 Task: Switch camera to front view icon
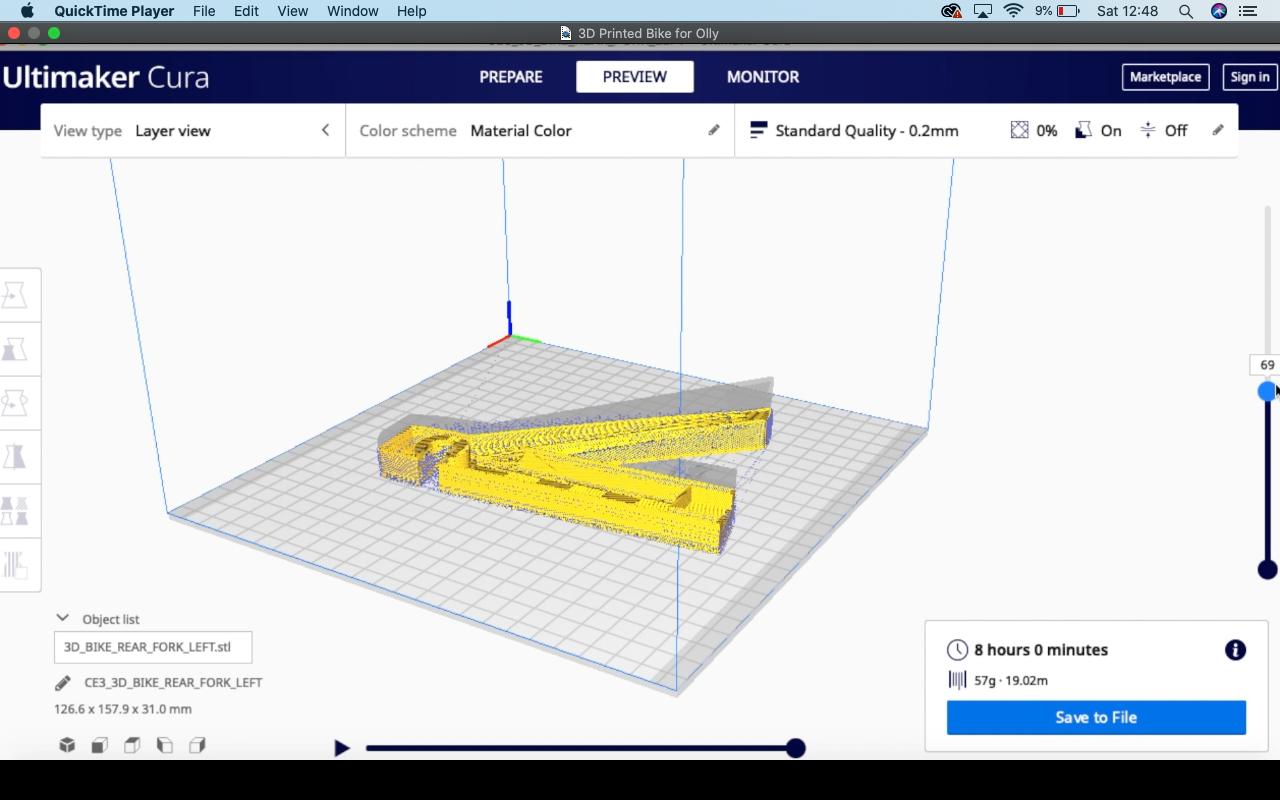pyautogui.click(x=100, y=745)
